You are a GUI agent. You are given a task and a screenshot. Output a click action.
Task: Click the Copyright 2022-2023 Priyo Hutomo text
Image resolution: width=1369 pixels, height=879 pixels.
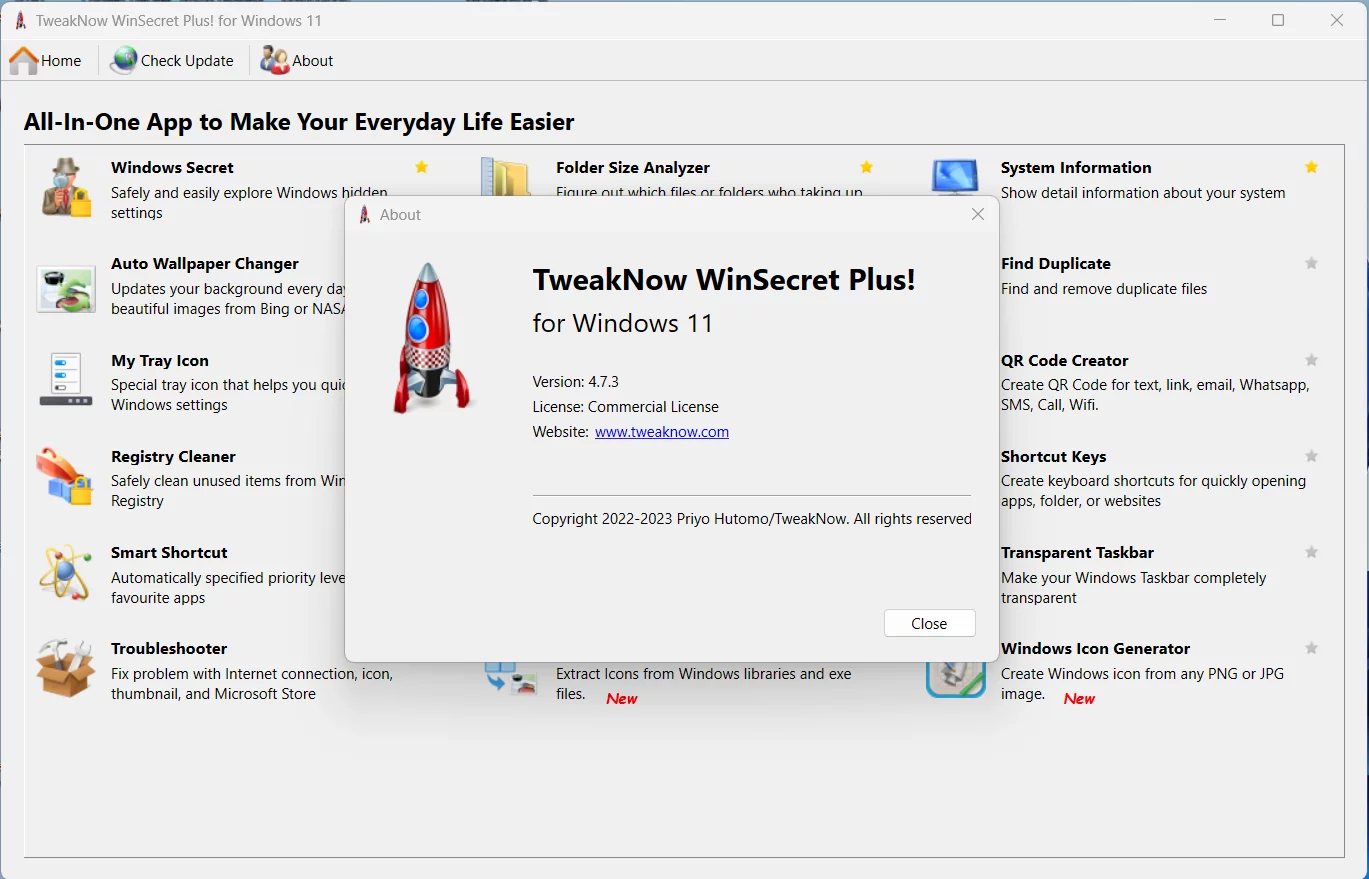[x=752, y=519]
